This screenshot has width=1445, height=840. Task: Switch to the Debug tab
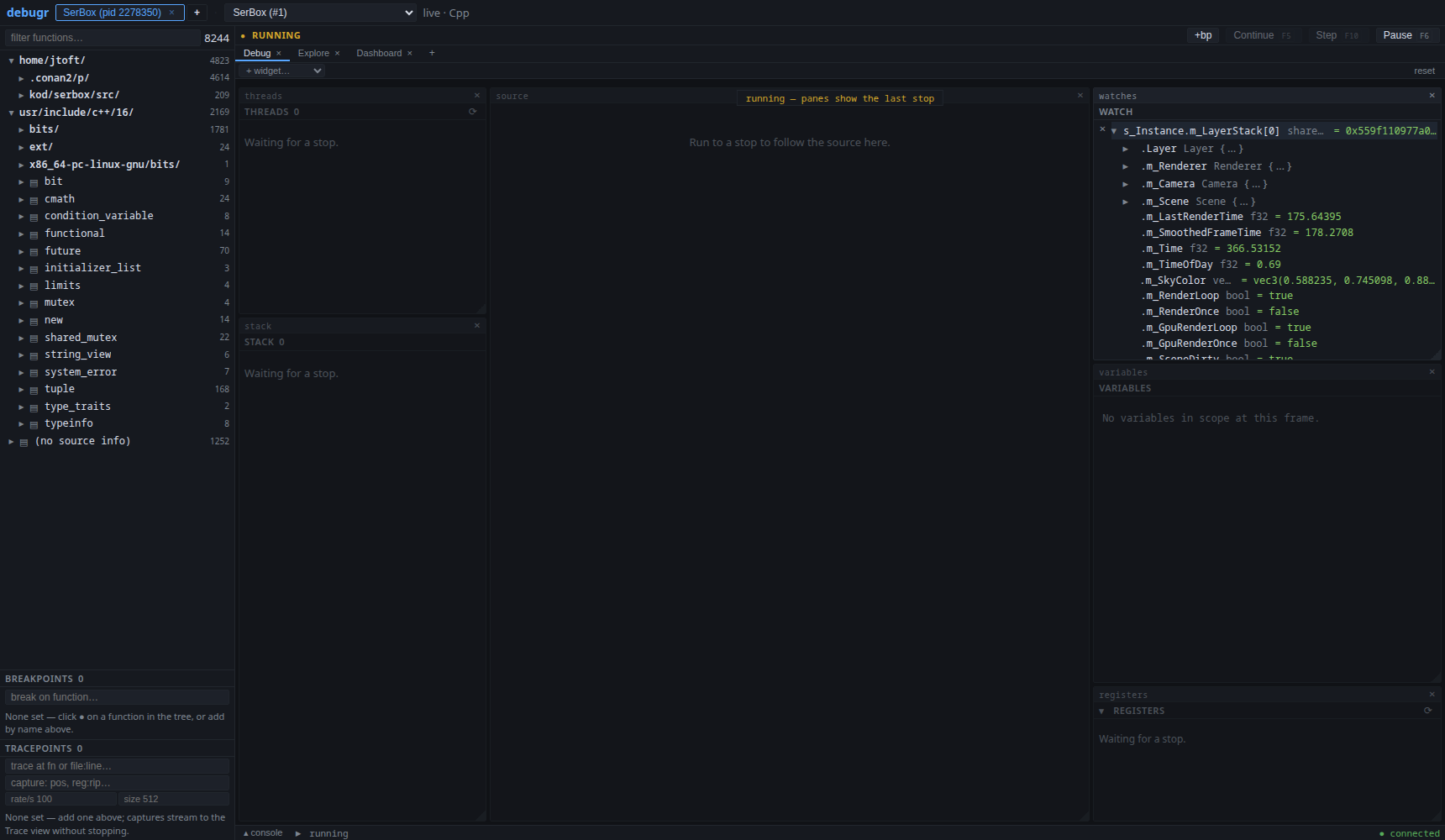(x=257, y=53)
